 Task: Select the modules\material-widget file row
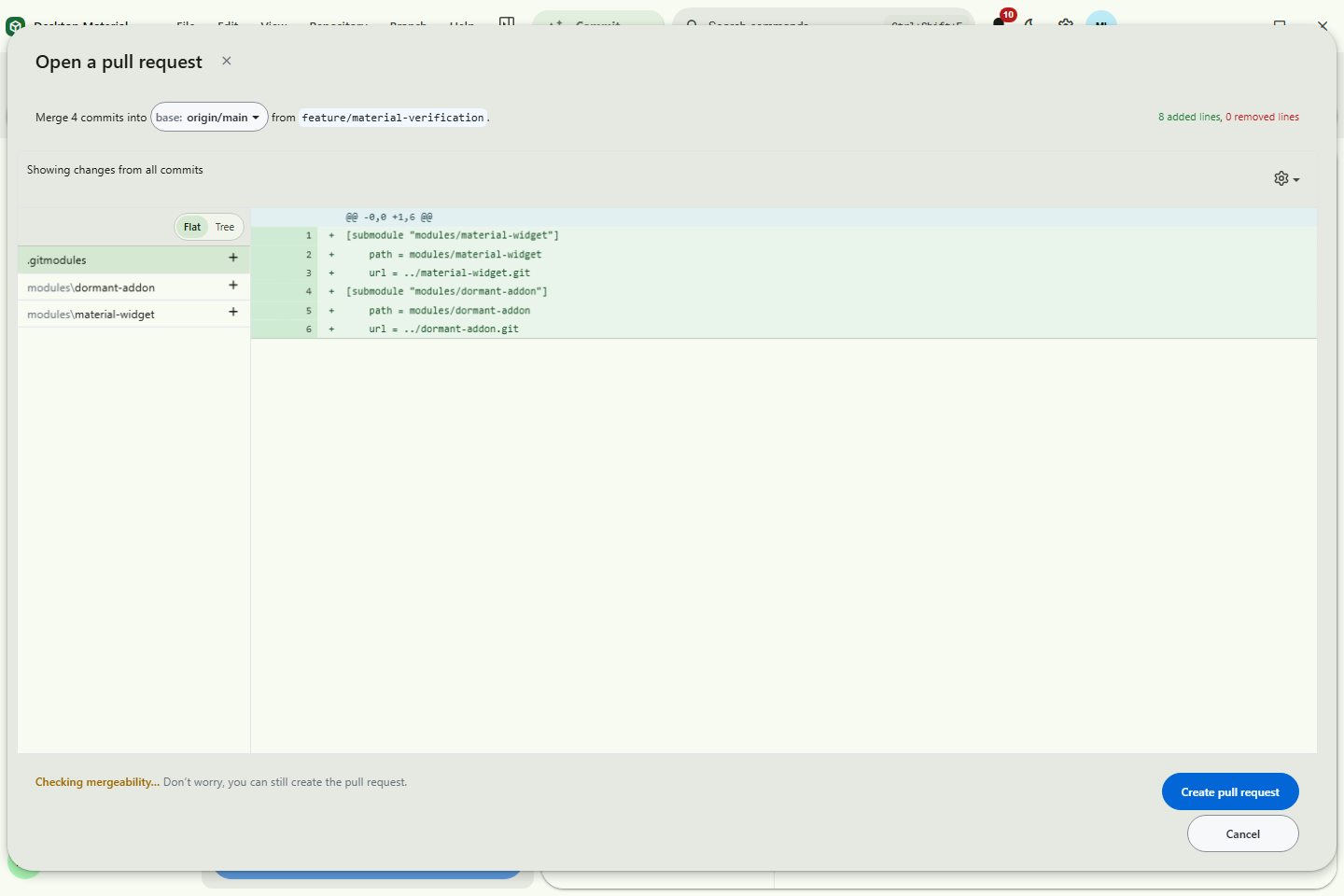pos(133,314)
